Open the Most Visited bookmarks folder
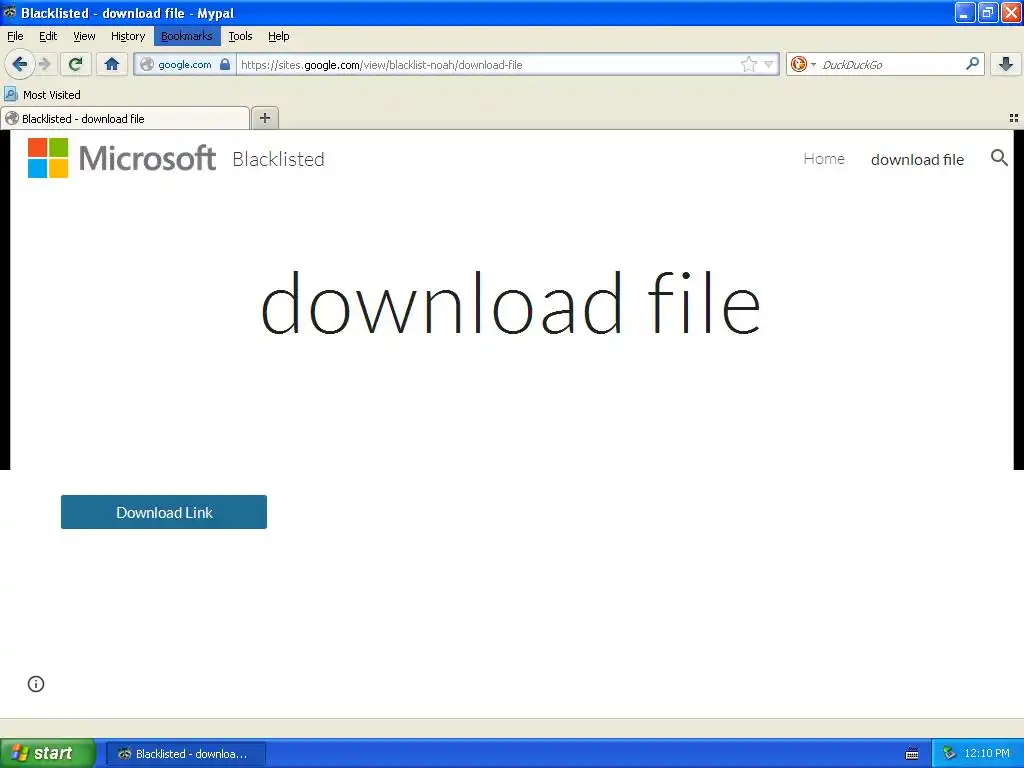Image resolution: width=1024 pixels, height=768 pixels. [x=42, y=95]
